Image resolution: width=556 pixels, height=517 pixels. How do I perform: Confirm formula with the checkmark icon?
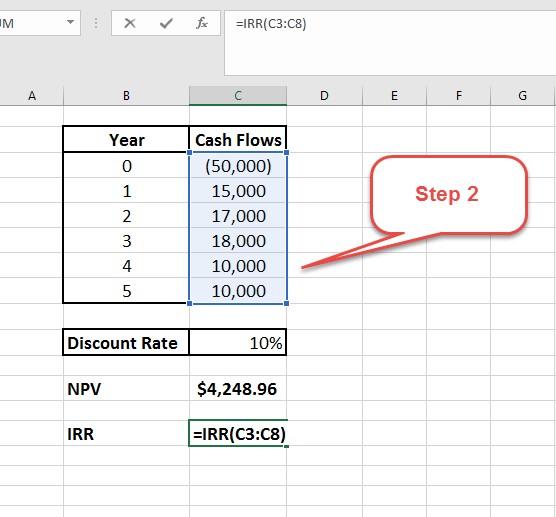point(166,23)
